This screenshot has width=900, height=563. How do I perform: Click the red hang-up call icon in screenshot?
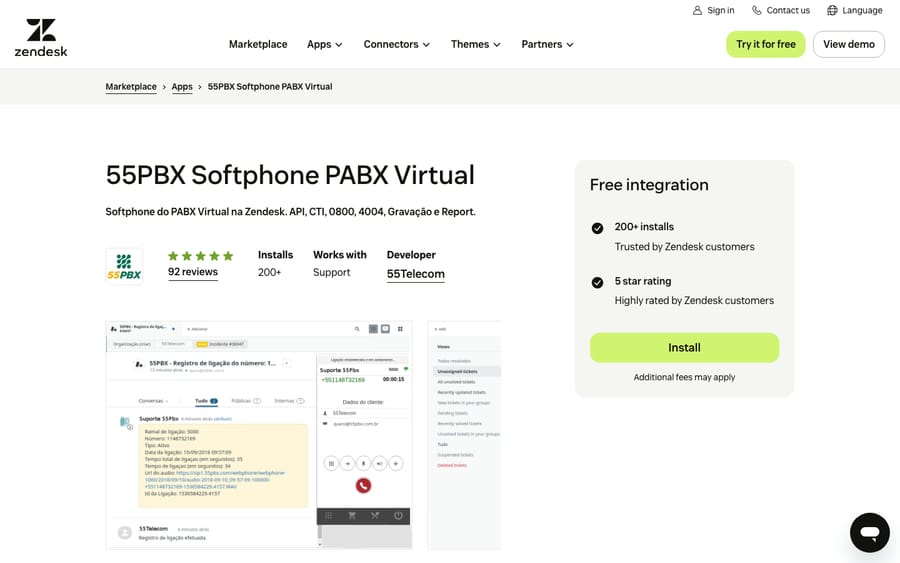tap(363, 486)
